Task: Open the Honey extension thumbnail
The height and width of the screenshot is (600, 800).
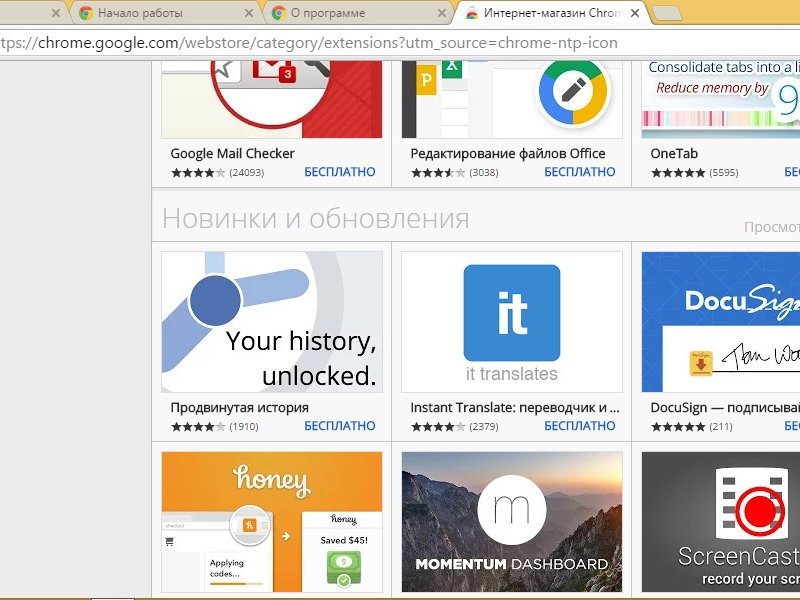Action: (x=271, y=521)
